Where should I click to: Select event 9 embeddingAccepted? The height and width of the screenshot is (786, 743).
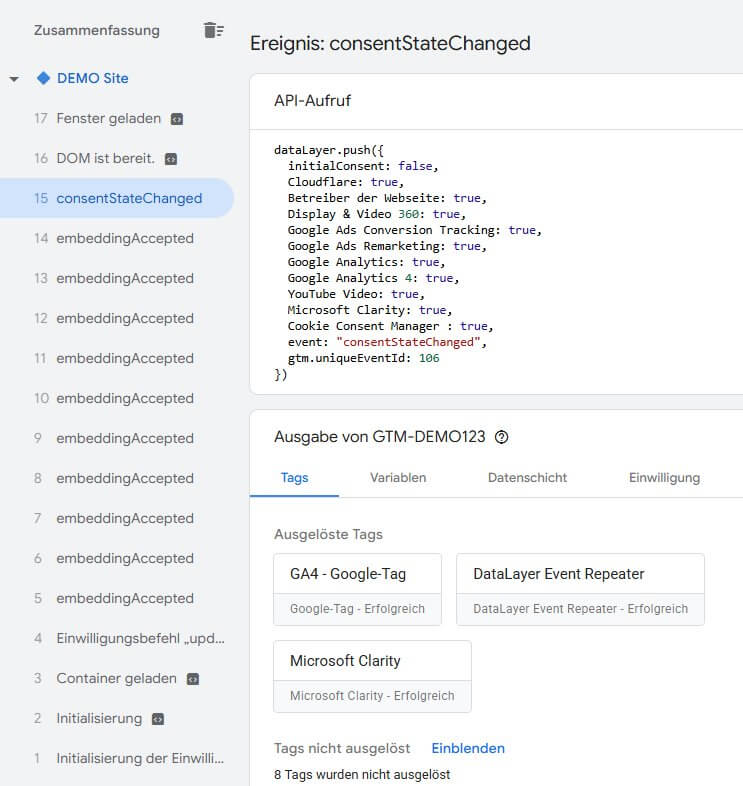pyautogui.click(x=117, y=438)
